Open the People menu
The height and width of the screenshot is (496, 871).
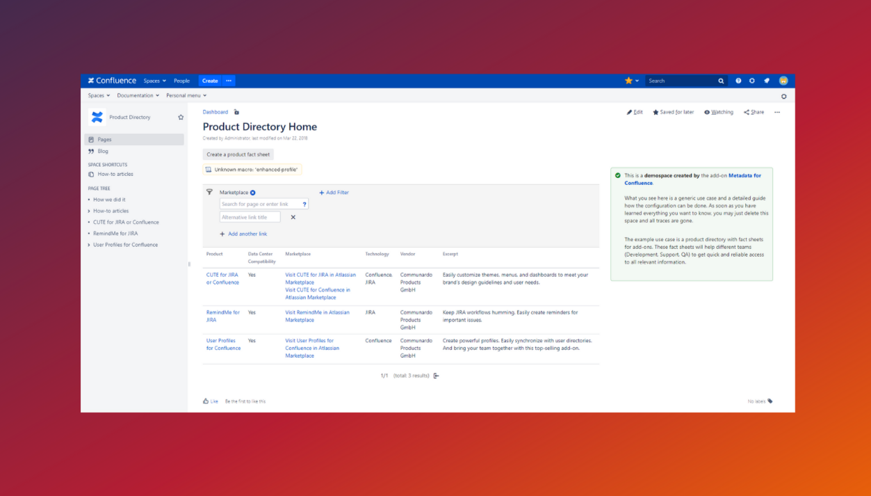[182, 81]
